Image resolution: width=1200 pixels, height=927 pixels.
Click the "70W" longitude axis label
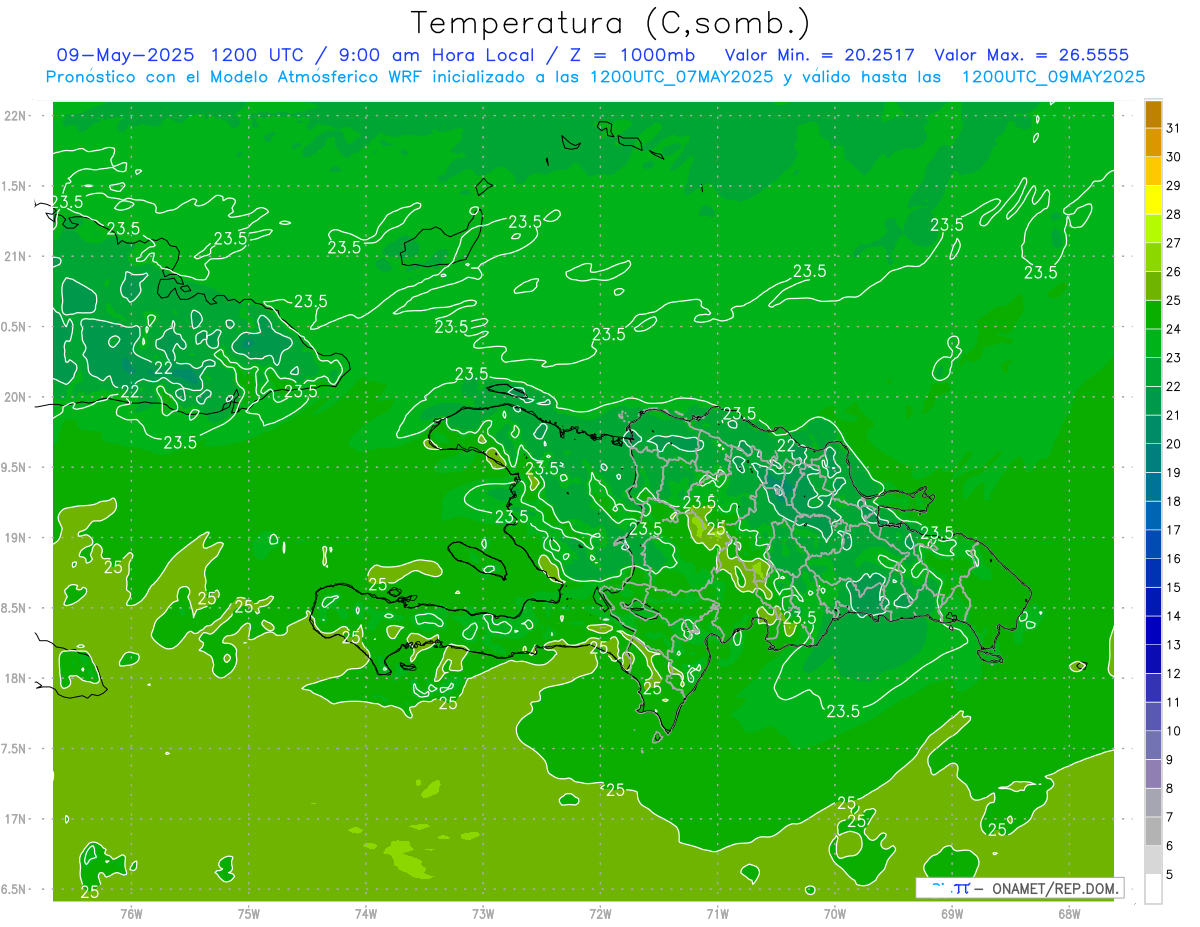click(835, 913)
